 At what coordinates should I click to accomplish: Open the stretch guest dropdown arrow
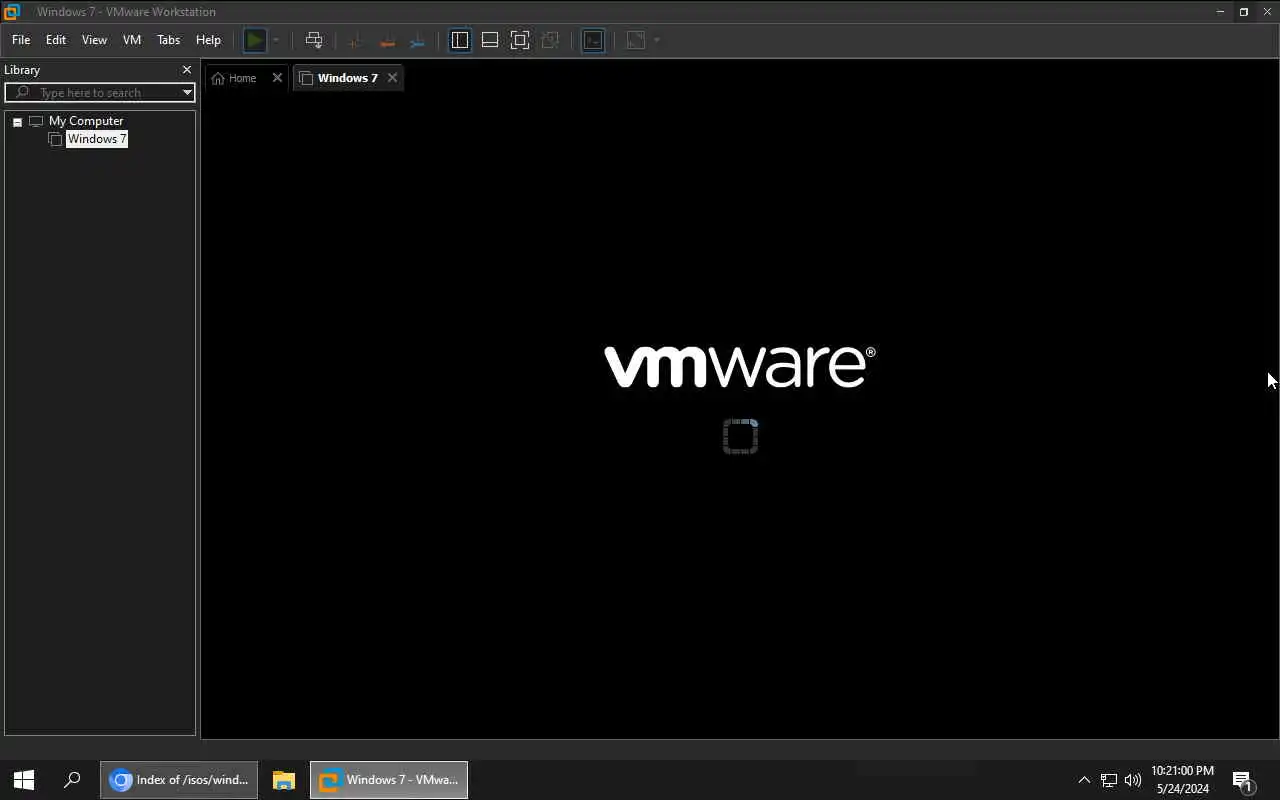(657, 40)
